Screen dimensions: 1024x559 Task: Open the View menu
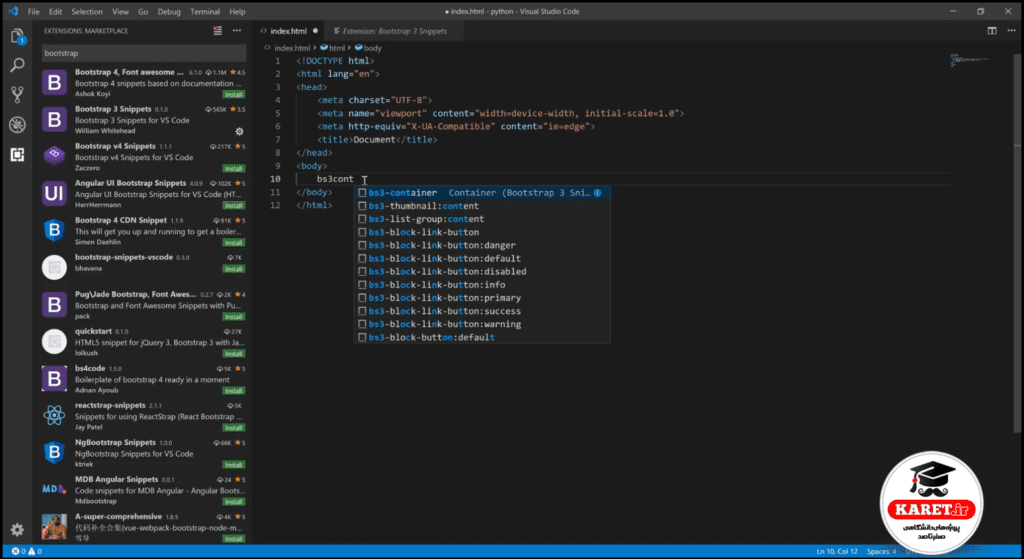coord(120,12)
